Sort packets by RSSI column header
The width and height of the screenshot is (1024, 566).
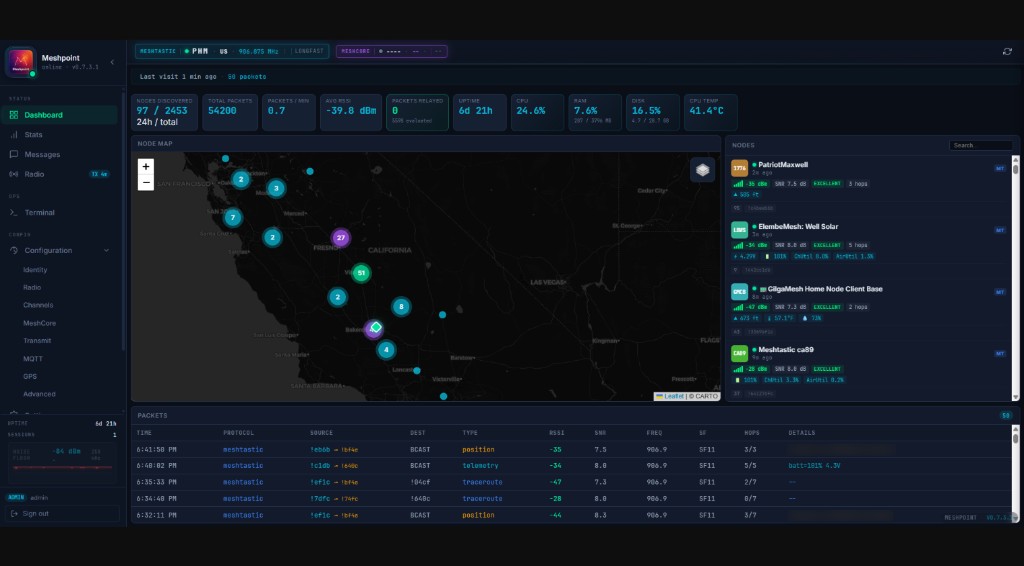556,433
